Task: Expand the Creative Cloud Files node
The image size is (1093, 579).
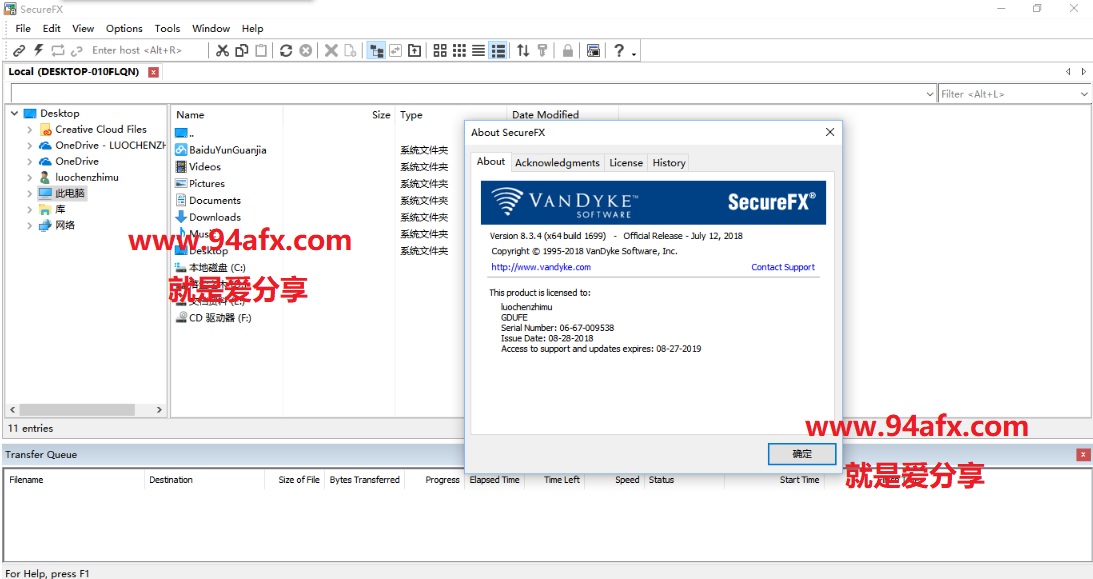Action: 29,130
